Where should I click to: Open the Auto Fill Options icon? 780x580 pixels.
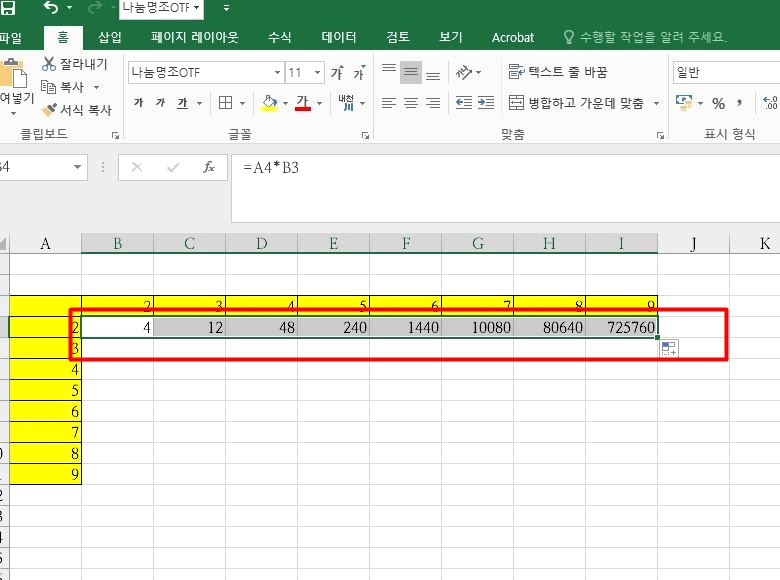(x=669, y=348)
